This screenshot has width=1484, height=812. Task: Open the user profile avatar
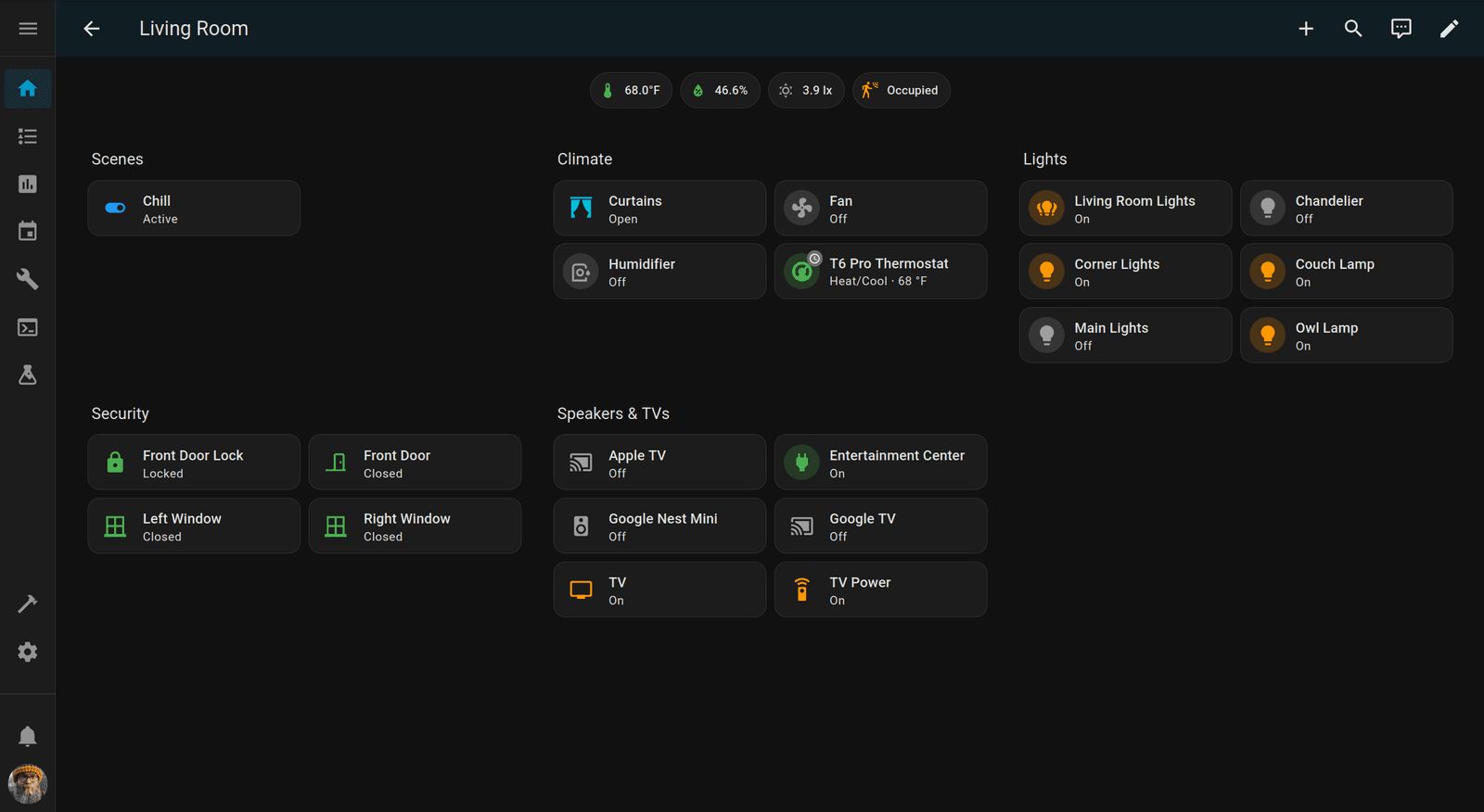click(28, 784)
